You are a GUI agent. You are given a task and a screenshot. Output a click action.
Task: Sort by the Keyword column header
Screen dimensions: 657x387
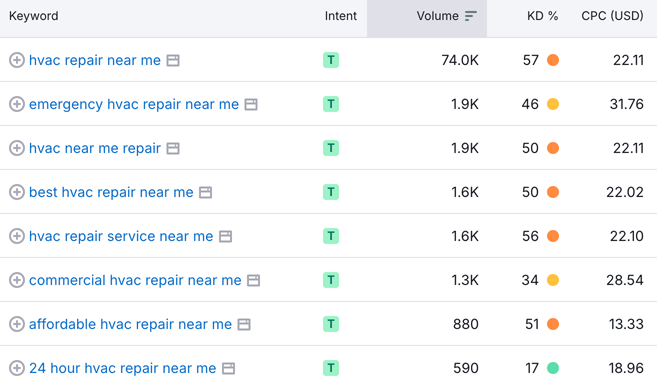(34, 16)
